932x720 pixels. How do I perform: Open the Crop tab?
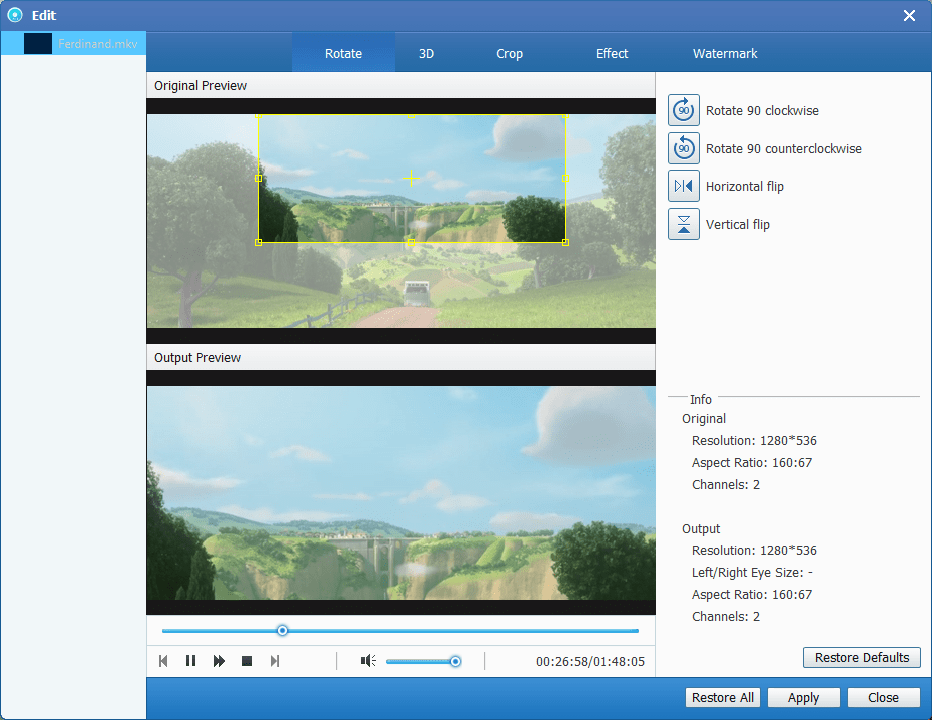[x=509, y=54]
